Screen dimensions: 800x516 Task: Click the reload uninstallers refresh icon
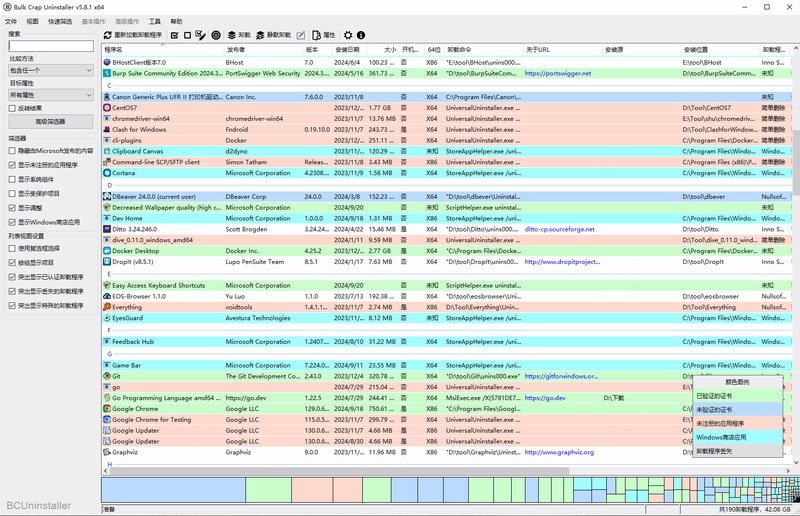coord(108,35)
